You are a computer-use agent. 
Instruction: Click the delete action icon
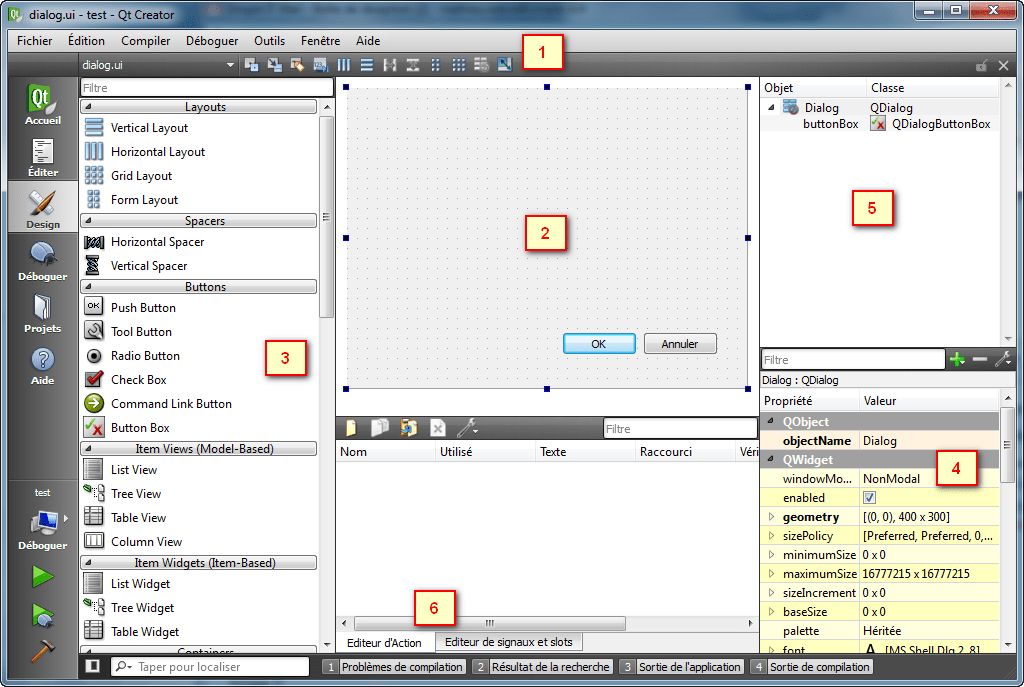(x=438, y=428)
